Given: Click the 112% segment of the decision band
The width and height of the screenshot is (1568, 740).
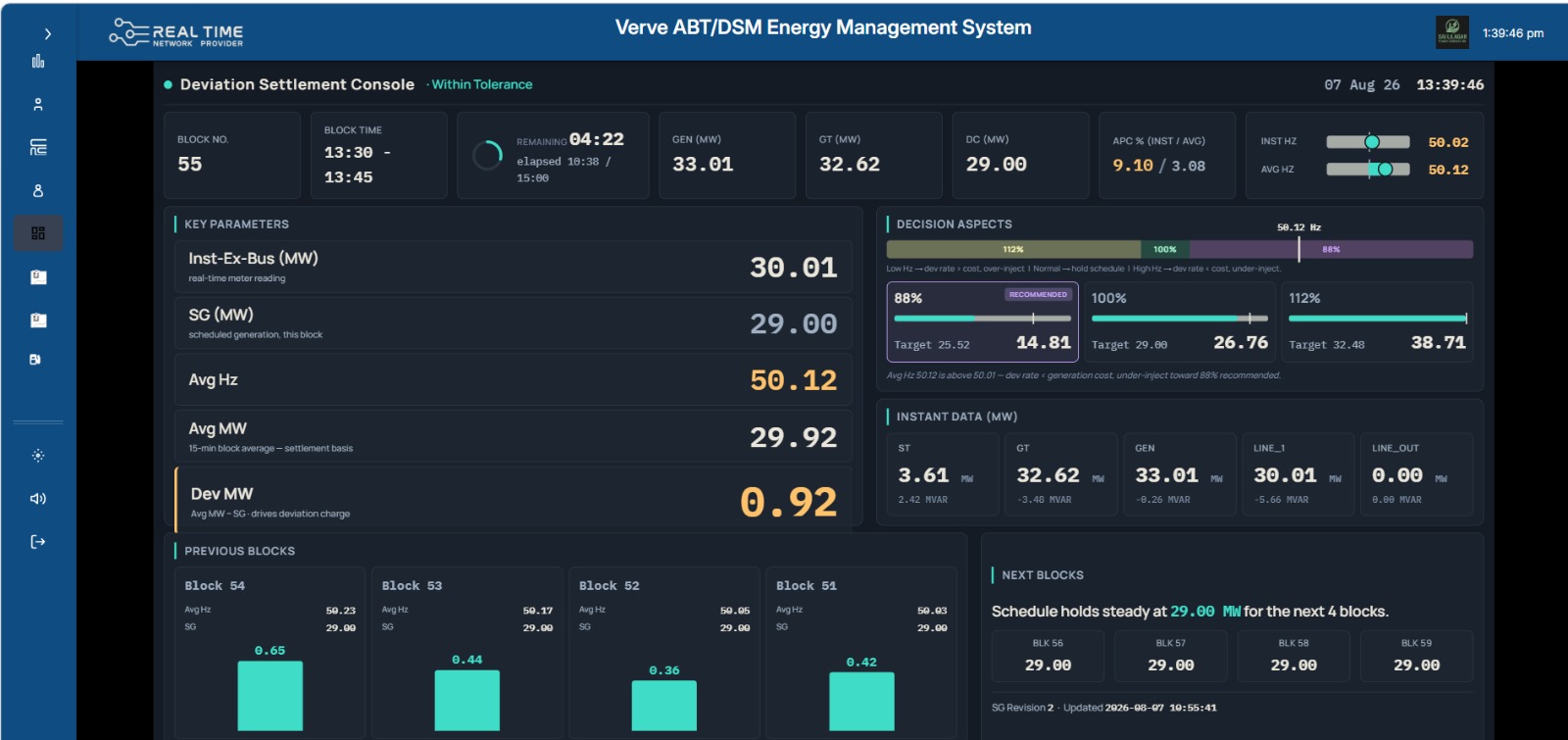Looking at the screenshot, I should (1013, 250).
